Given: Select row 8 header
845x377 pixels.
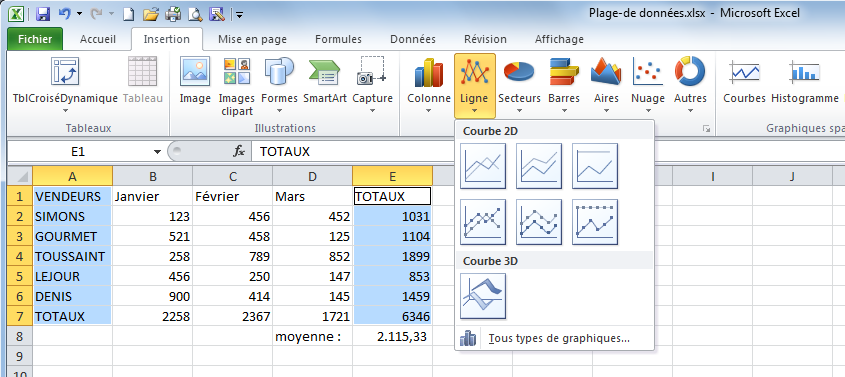Looking at the screenshot, I should tap(20, 337).
